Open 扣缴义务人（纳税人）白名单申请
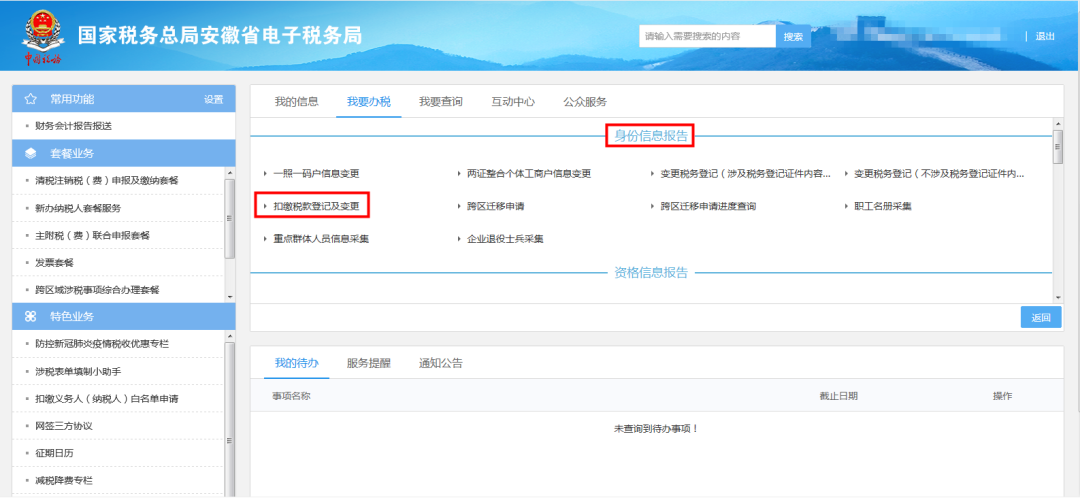Viewport: 1080px width, 500px height. point(107,399)
